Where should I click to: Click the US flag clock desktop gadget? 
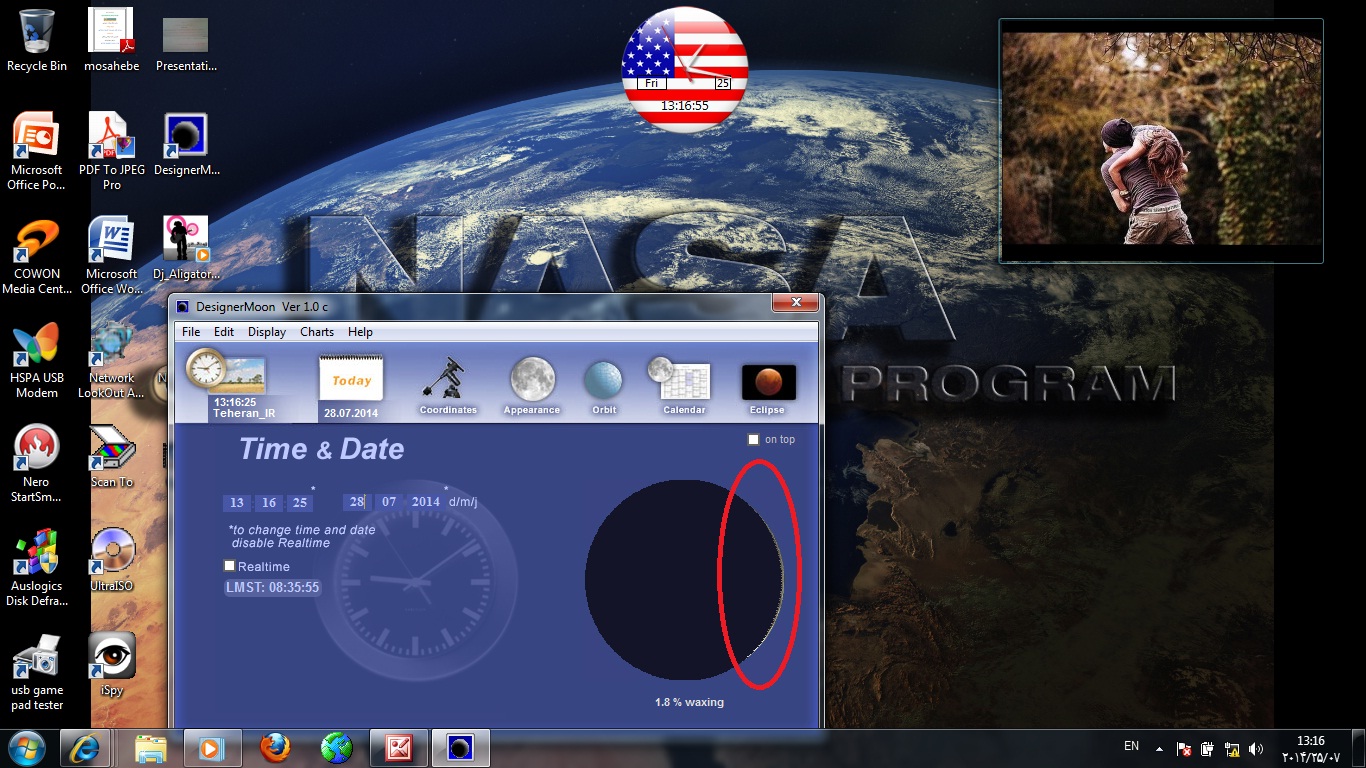[685, 69]
